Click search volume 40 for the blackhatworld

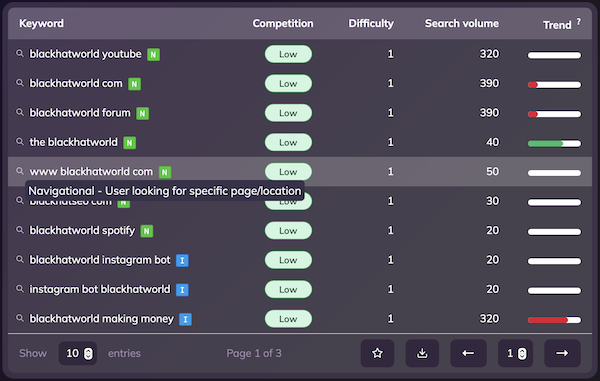pos(492,142)
